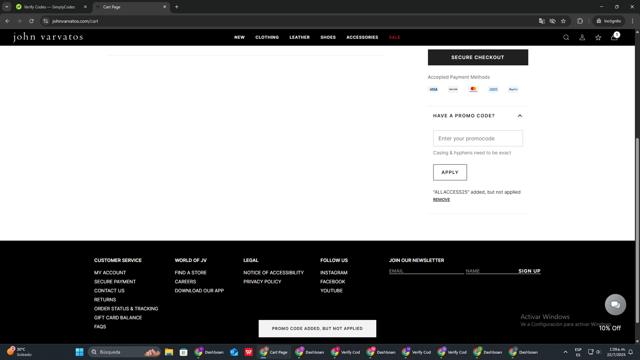Open a new browser tab
The image size is (640, 360).
(x=176, y=7)
